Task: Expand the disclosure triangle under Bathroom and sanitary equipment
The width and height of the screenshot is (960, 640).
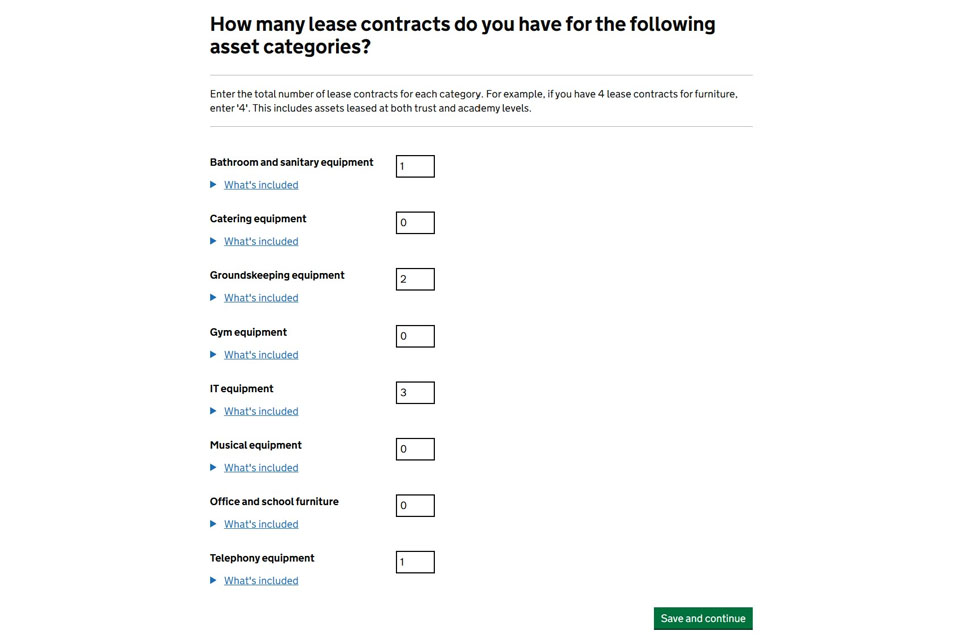Action: coord(213,185)
